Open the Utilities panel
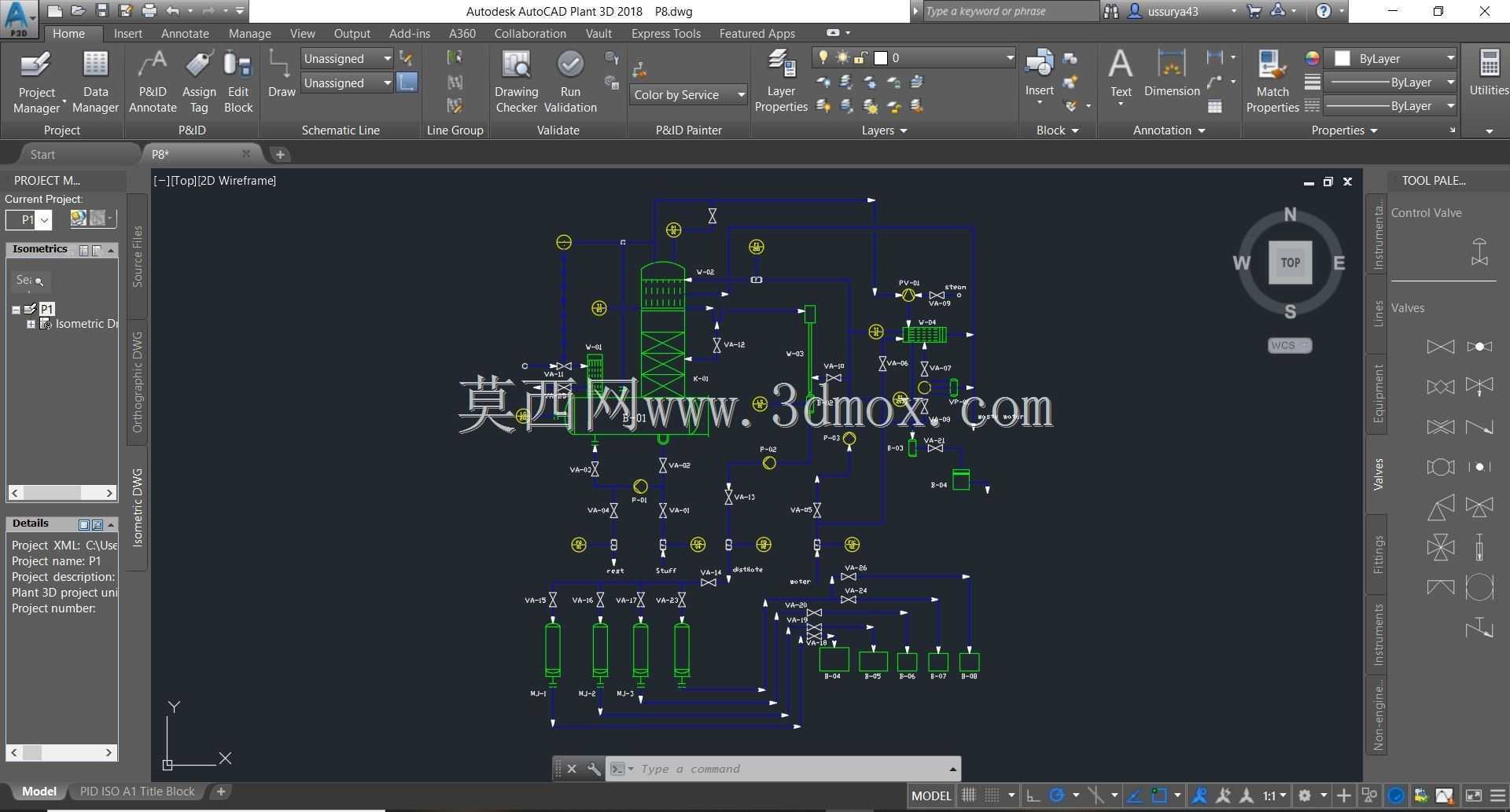 tap(1489, 74)
